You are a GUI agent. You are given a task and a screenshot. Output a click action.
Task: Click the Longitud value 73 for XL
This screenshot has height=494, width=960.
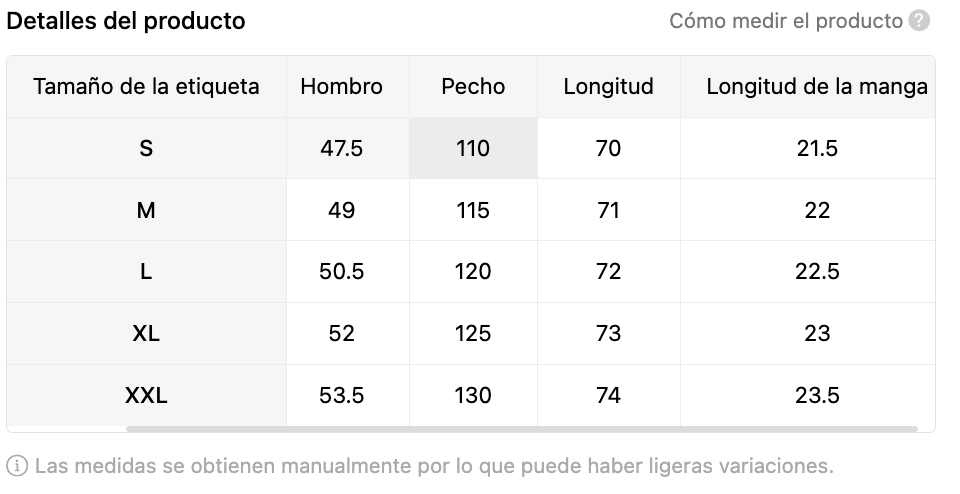coord(609,333)
